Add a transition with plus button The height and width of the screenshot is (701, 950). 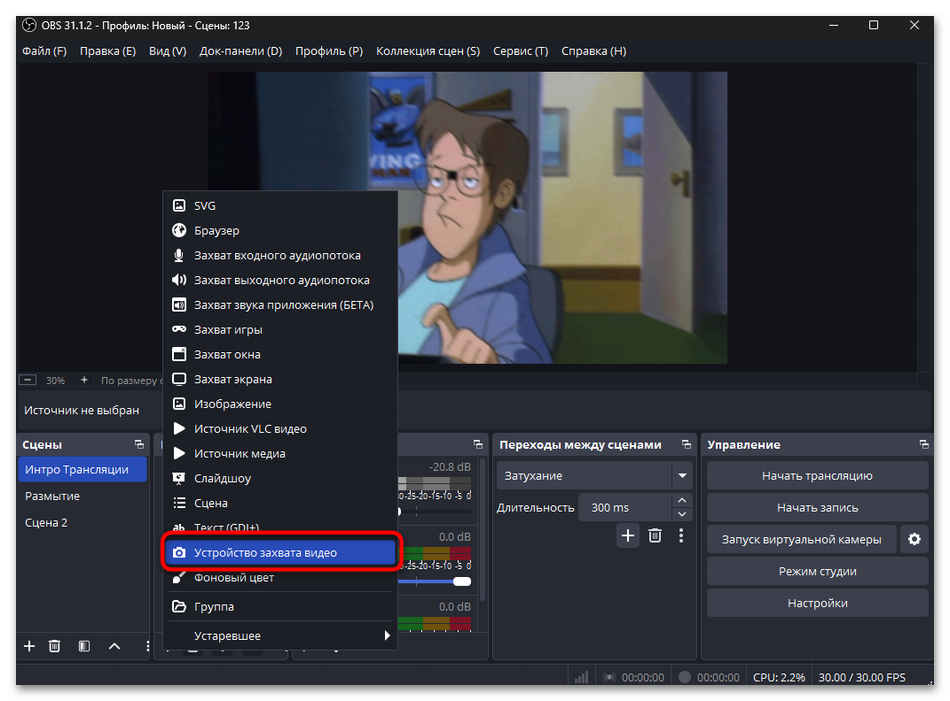628,536
